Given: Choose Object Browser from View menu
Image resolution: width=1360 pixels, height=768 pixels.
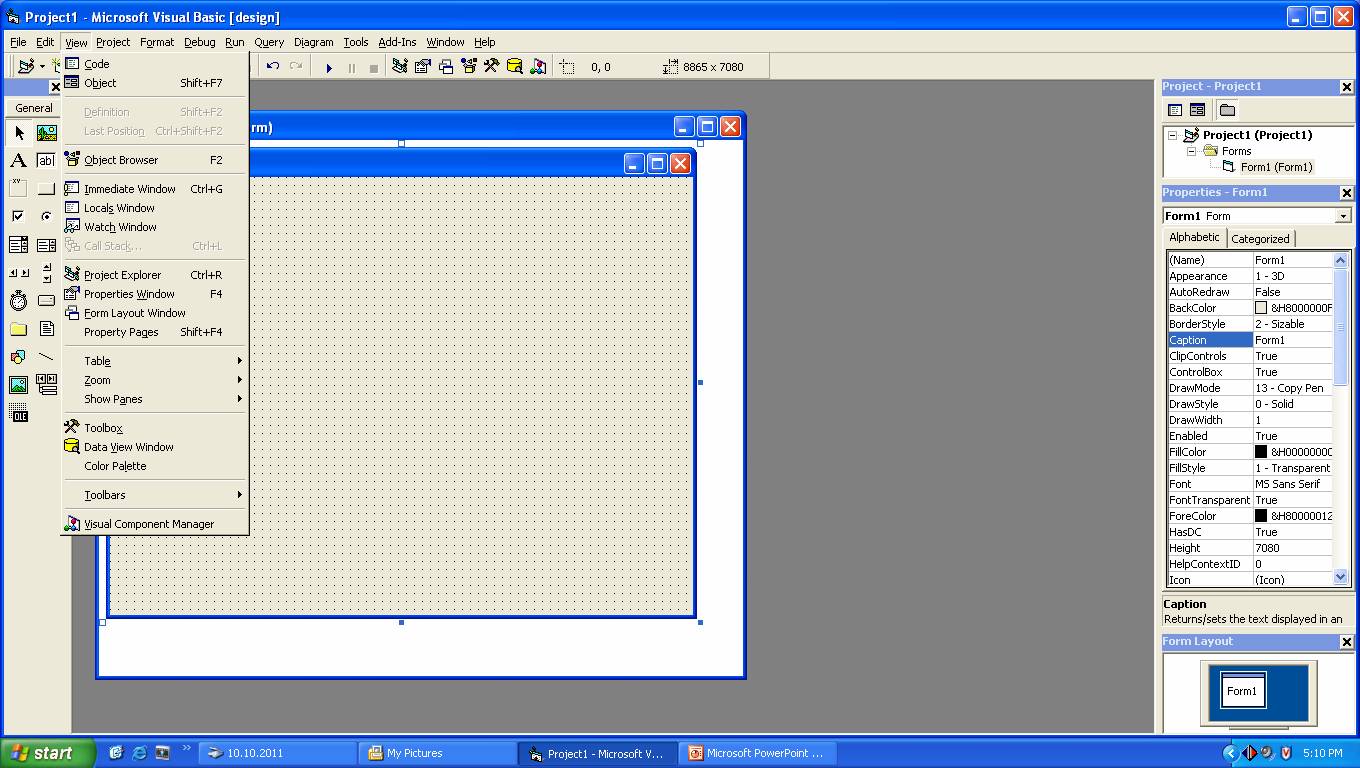Looking at the screenshot, I should coord(155,160).
